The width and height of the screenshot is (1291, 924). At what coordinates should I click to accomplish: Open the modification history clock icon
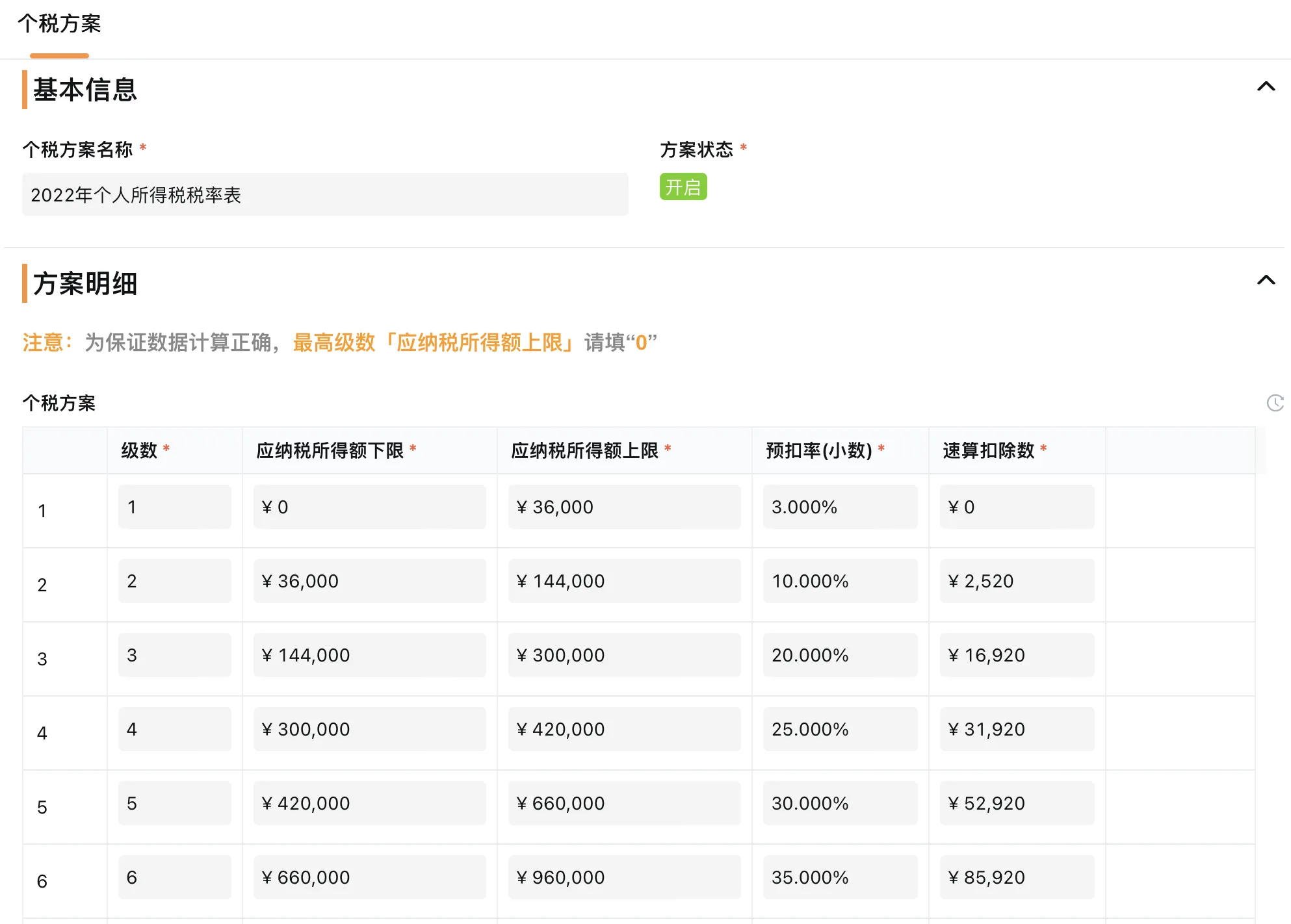tap(1277, 403)
